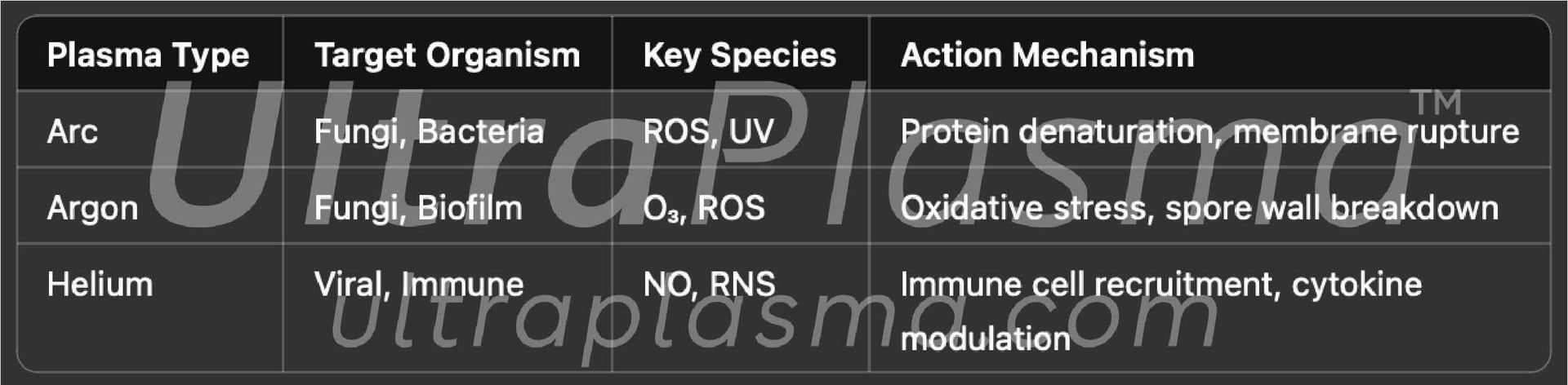The width and height of the screenshot is (1568, 385).
Task: Click the Plasma Type column header
Action: [148, 55]
